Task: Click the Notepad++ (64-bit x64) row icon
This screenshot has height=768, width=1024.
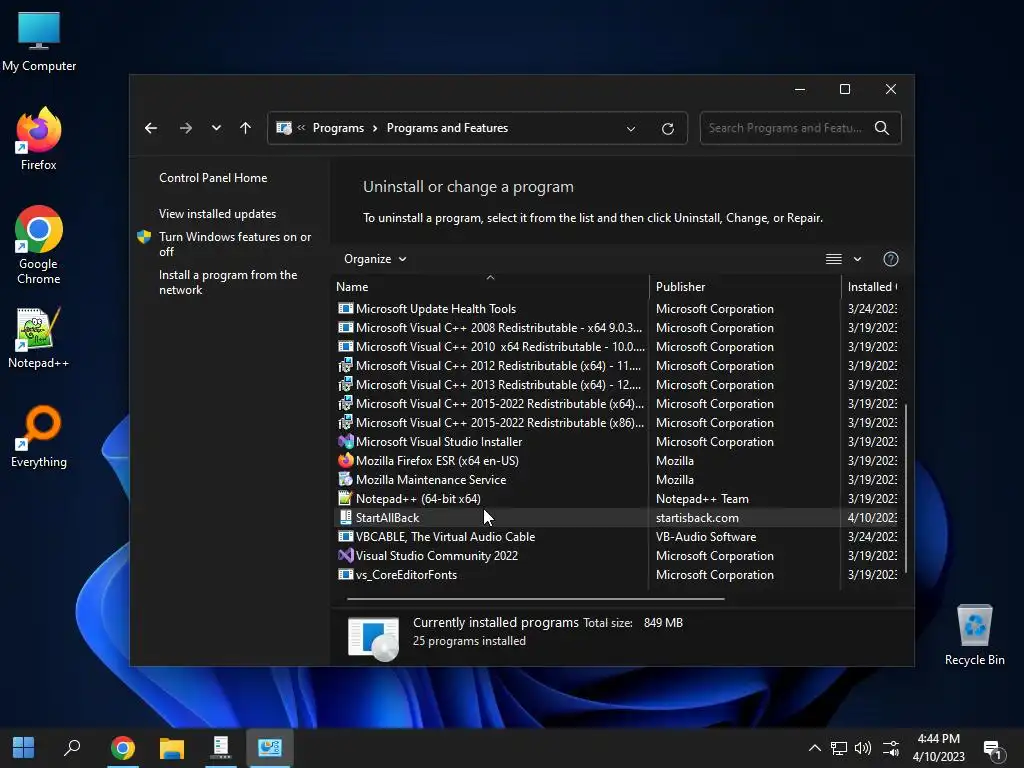Action: pos(345,498)
